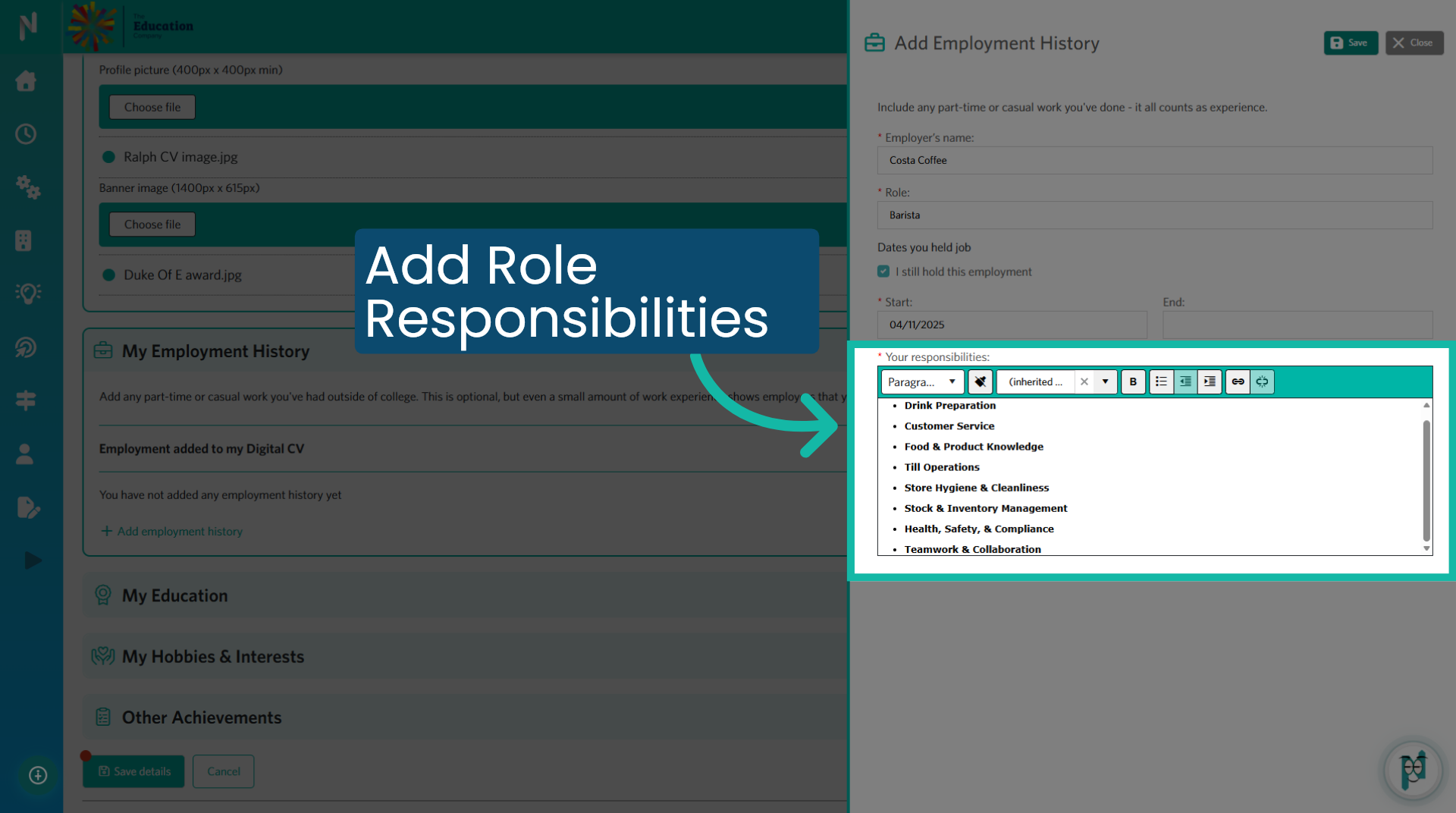The image size is (1456, 813).
Task: Click 'Food & Product Knowledge' bullet text
Action: (974, 447)
